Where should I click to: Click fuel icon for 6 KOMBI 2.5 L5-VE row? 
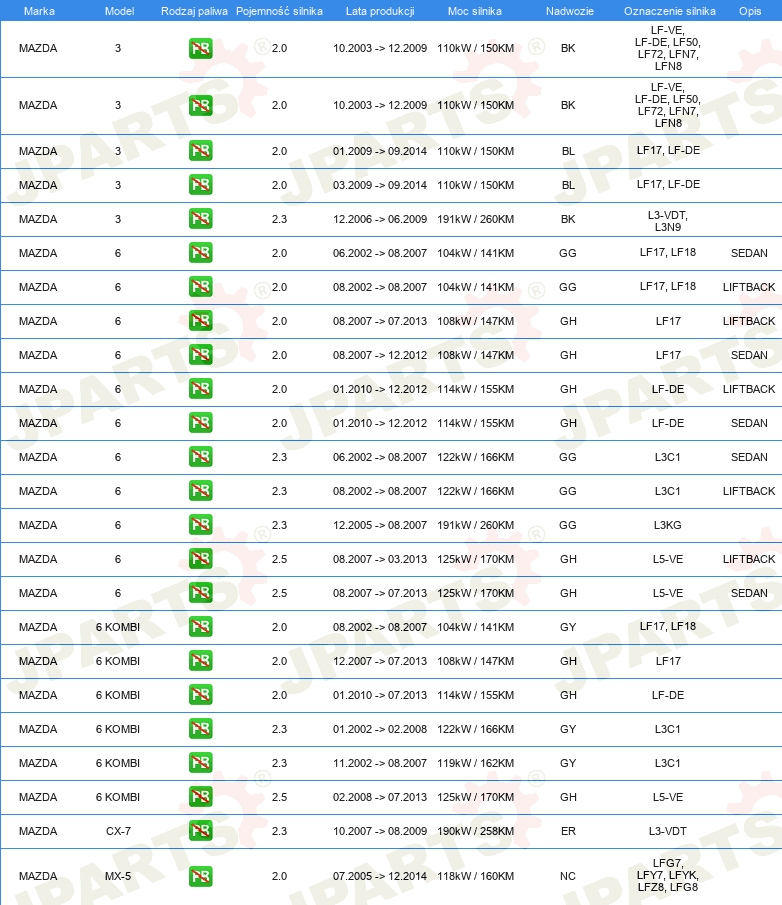pyautogui.click(x=200, y=797)
